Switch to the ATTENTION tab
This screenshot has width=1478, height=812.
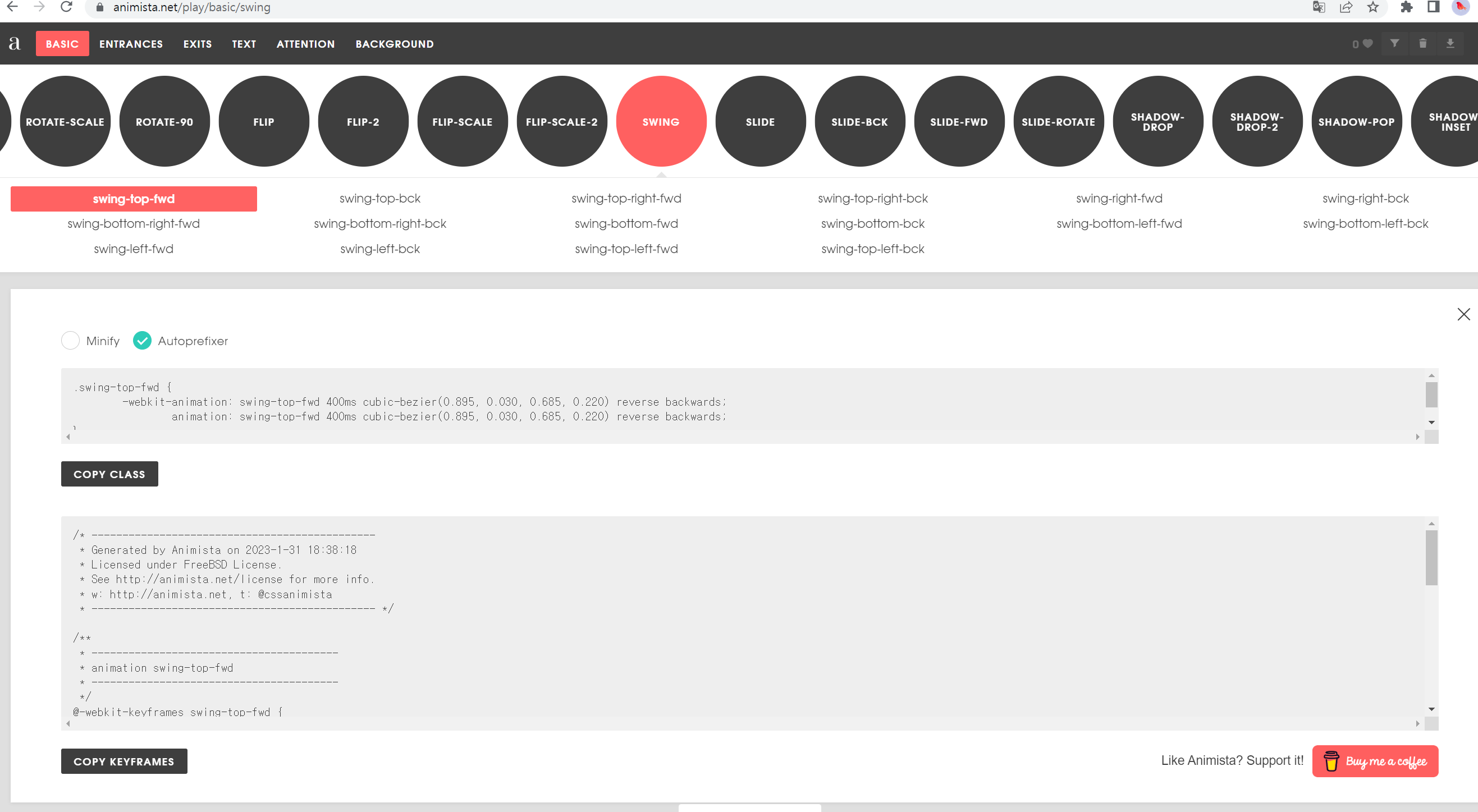point(305,44)
